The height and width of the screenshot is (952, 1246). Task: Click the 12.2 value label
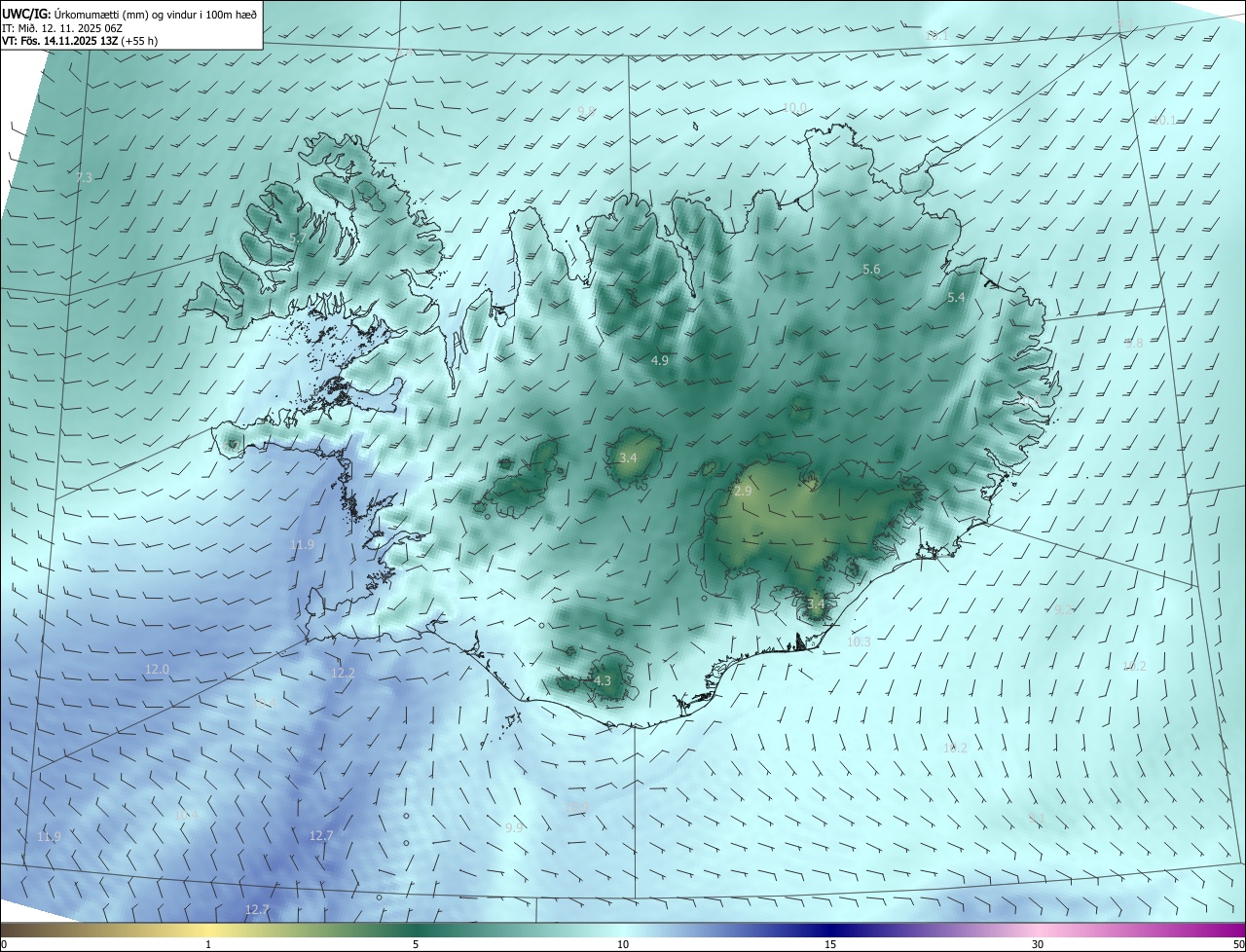tap(343, 674)
